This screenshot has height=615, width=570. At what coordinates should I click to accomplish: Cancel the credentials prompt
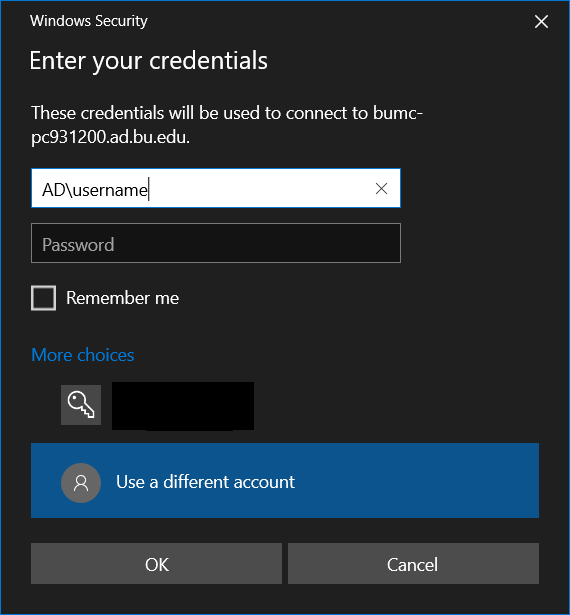point(413,564)
